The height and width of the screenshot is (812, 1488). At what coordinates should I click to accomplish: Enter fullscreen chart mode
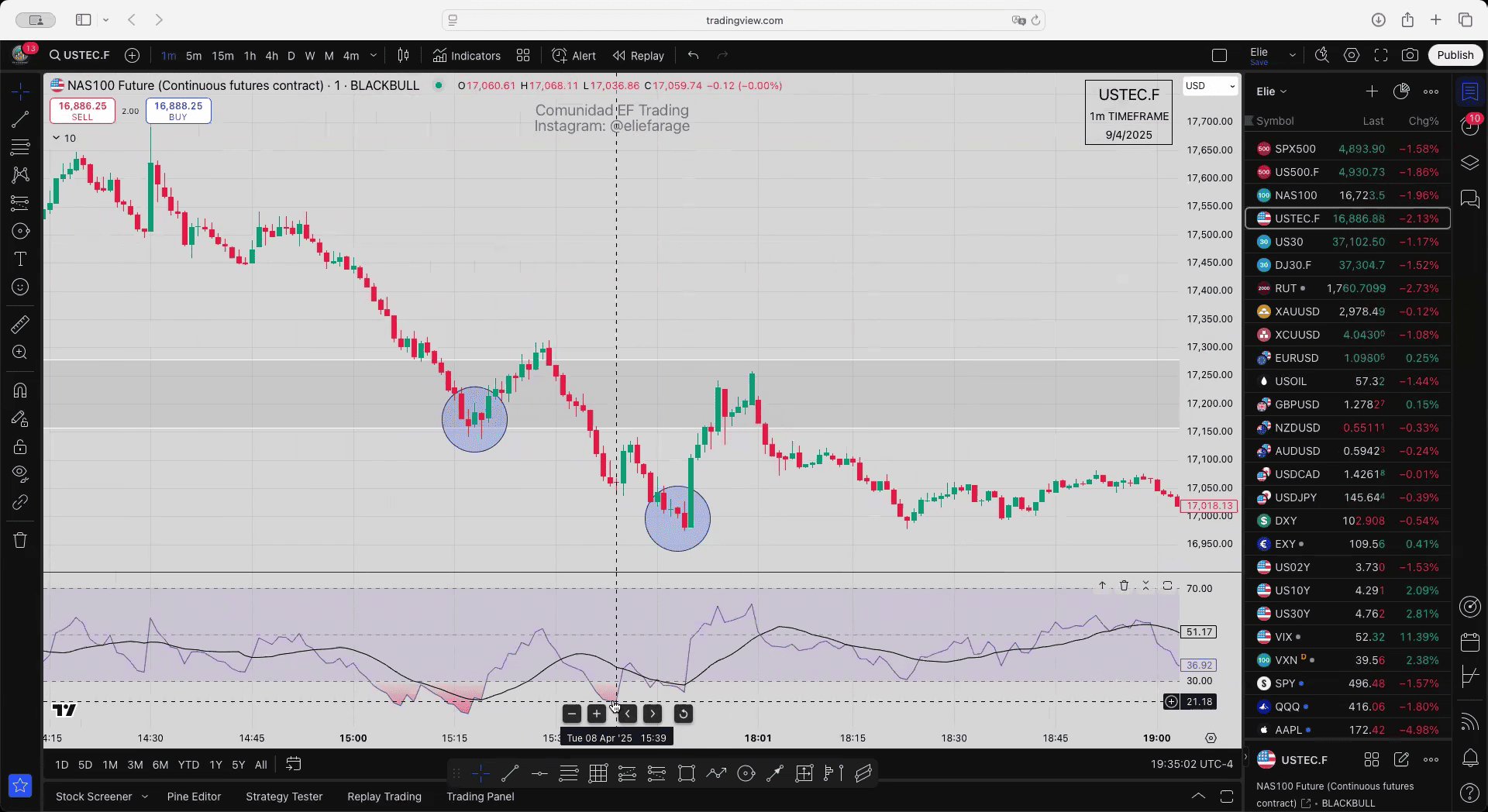pyautogui.click(x=1381, y=56)
